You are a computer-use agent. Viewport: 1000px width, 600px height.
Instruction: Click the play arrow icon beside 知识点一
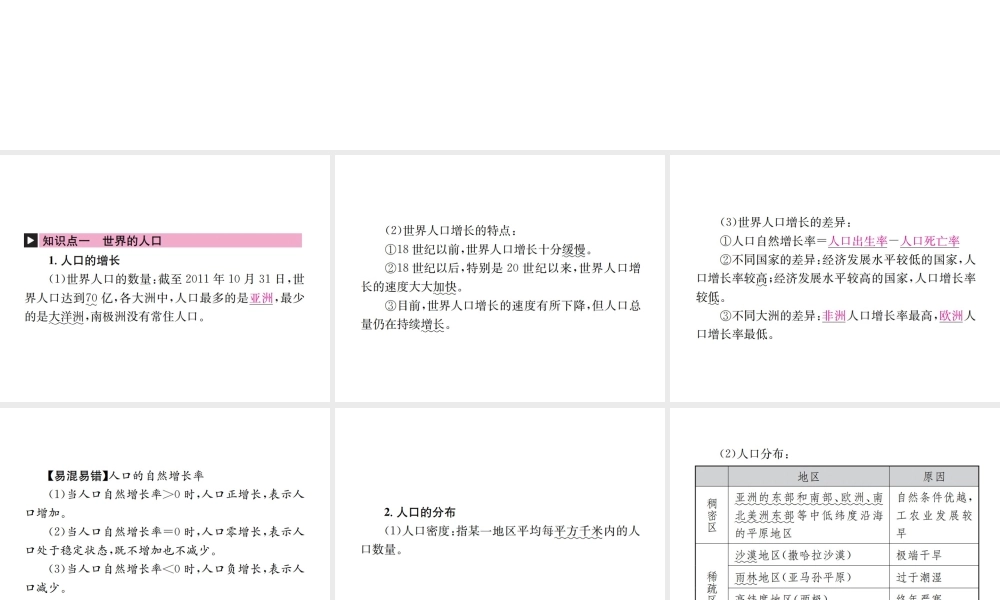pyautogui.click(x=31, y=240)
